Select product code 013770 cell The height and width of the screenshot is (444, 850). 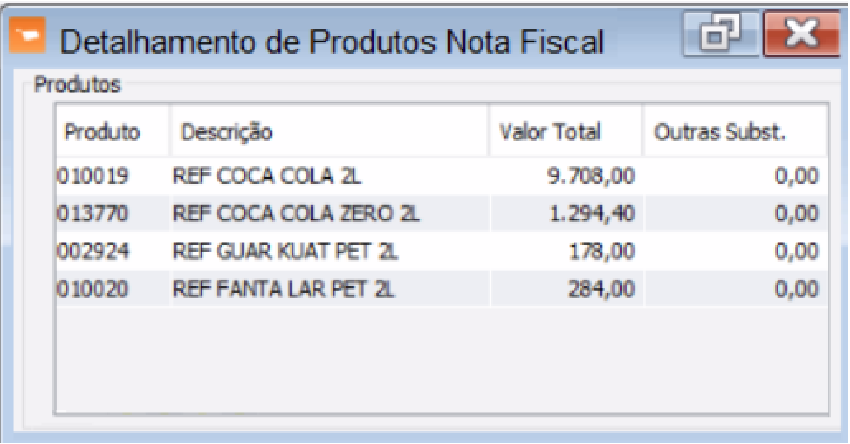pos(84,213)
